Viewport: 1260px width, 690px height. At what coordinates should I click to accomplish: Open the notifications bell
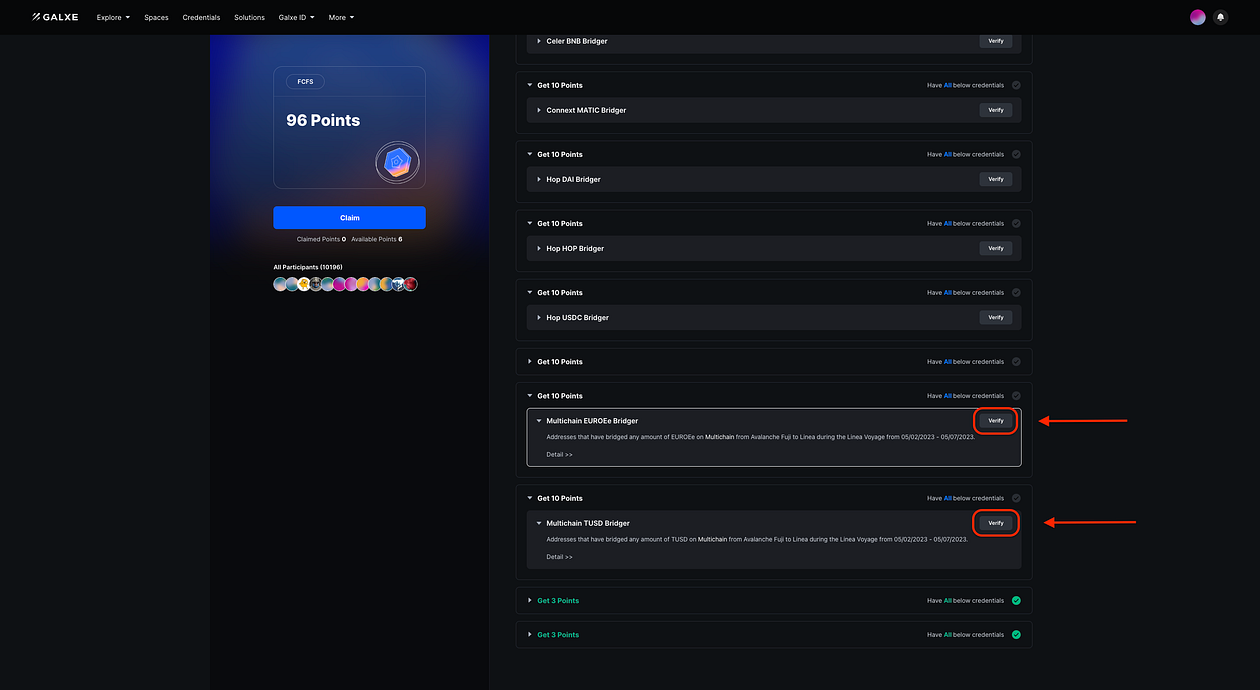[1220, 17]
